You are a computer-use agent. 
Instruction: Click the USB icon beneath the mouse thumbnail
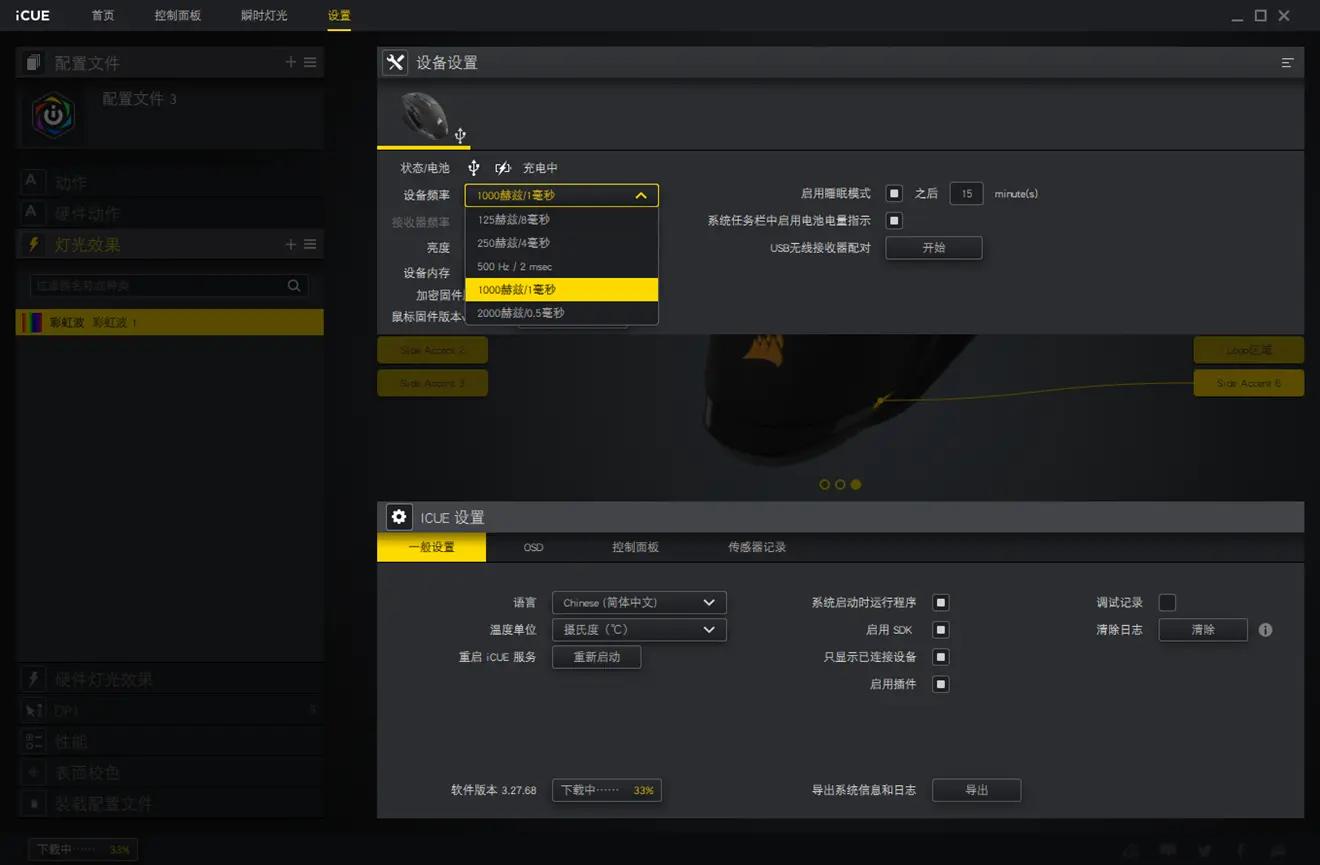point(460,135)
